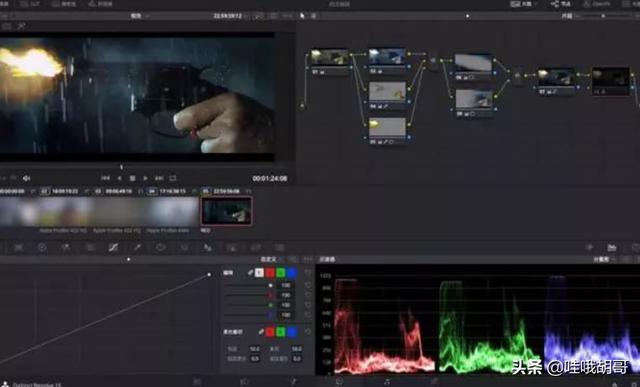
Task: Toggle the blue soft clip channel button
Action: pyautogui.click(x=291, y=332)
